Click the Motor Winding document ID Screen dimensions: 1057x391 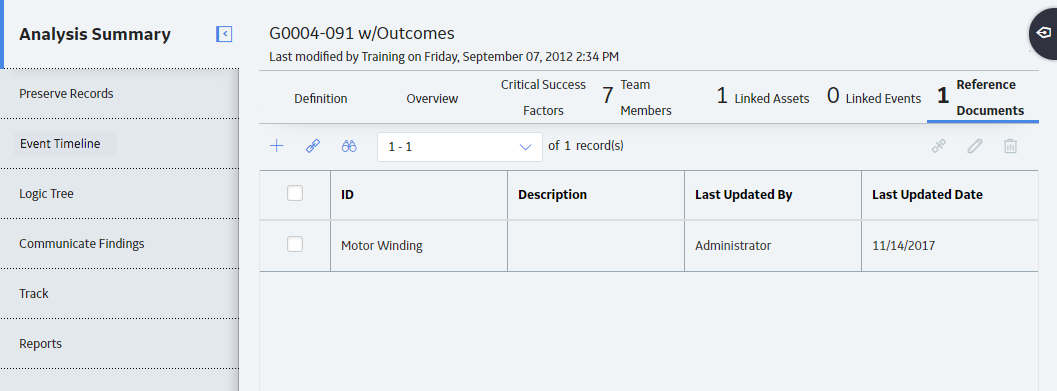click(382, 245)
